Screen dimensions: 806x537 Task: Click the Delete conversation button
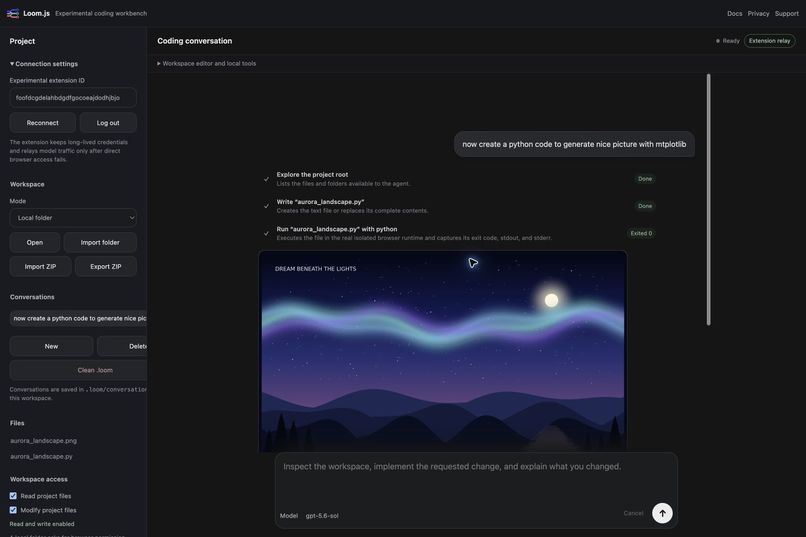pyautogui.click(x=122, y=346)
